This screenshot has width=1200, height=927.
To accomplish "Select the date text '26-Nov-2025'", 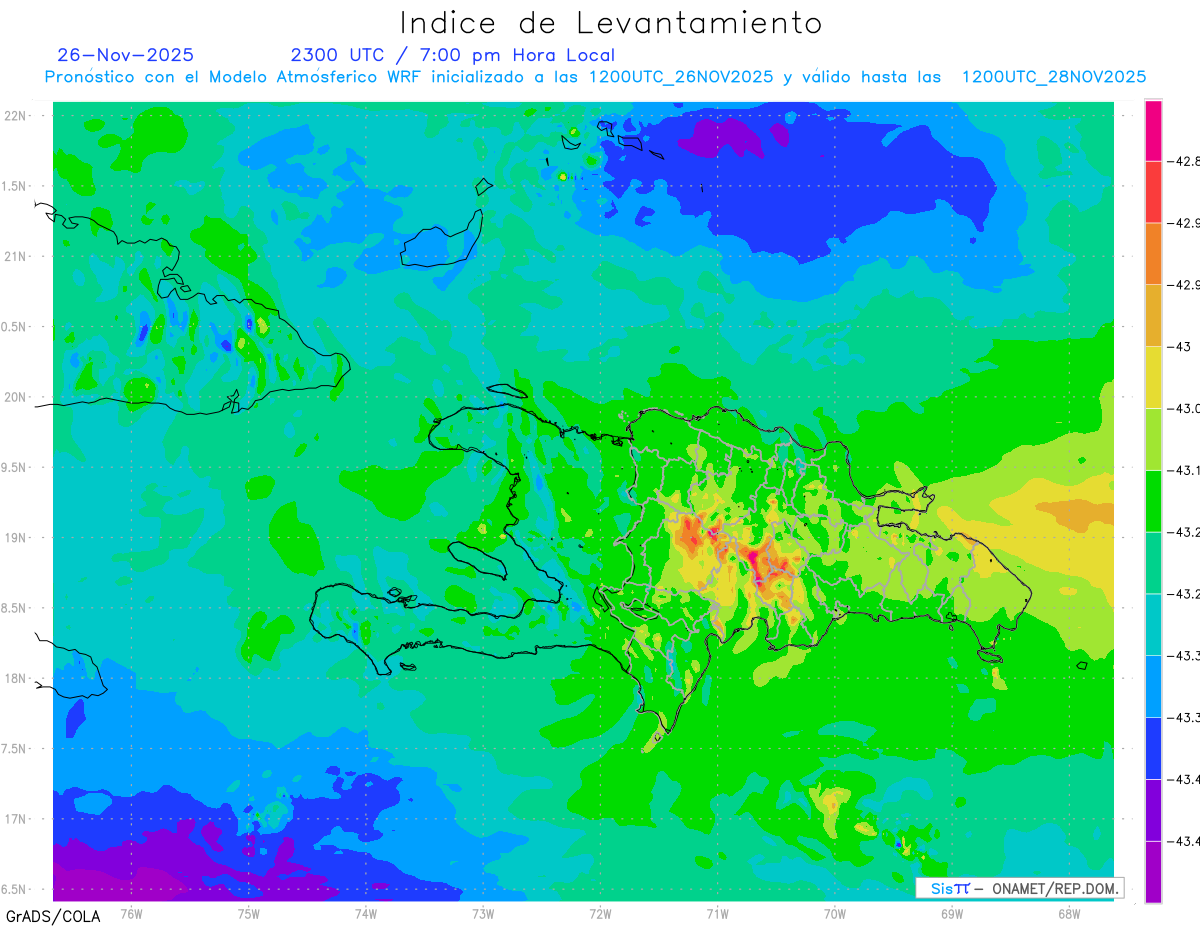I will pyautogui.click(x=126, y=55).
